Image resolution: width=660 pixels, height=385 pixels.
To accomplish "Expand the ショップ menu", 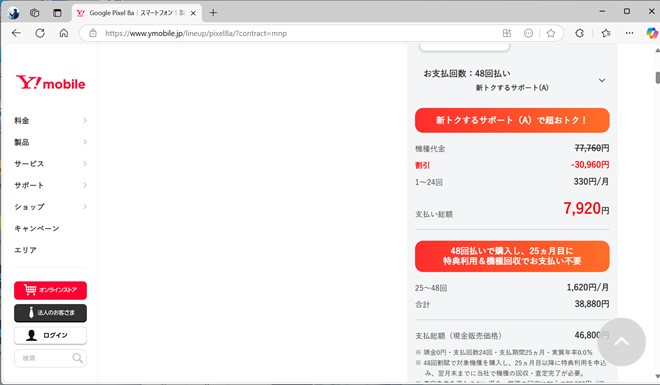I will (x=51, y=207).
